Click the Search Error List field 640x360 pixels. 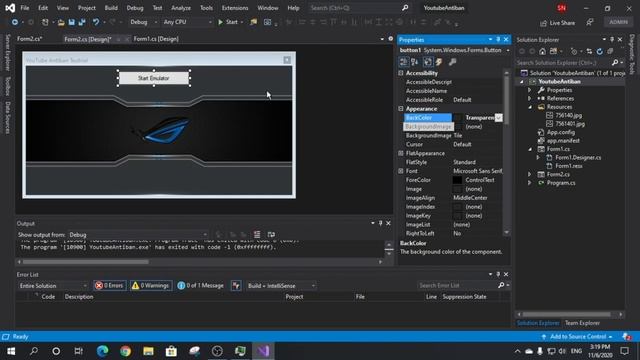457,286
